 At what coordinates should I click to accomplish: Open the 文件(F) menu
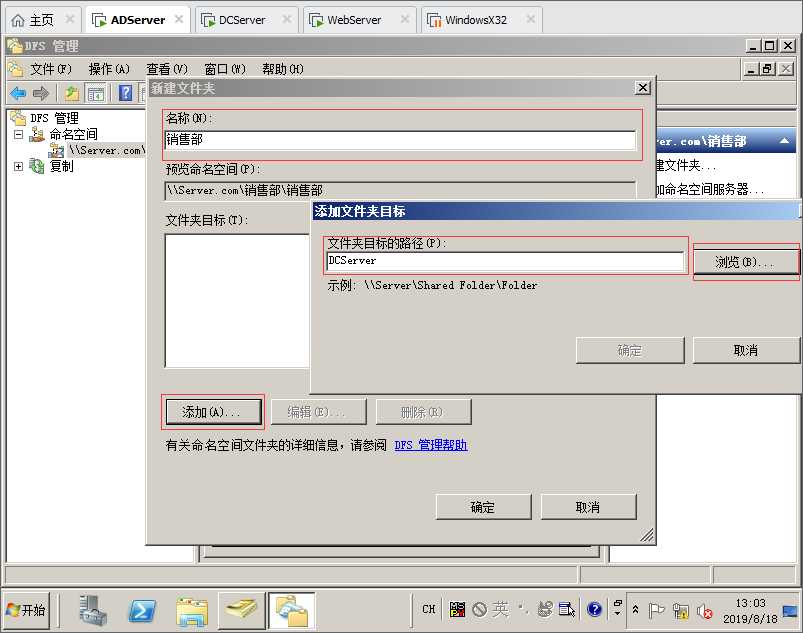[51, 69]
